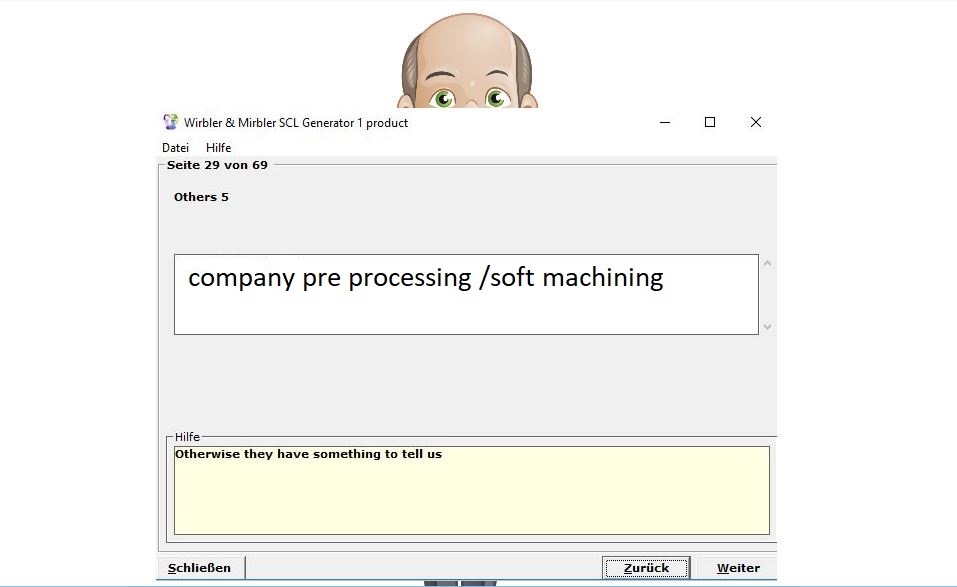957x587 pixels.
Task: Click the SCL Generator app icon in title bar
Action: point(171,122)
